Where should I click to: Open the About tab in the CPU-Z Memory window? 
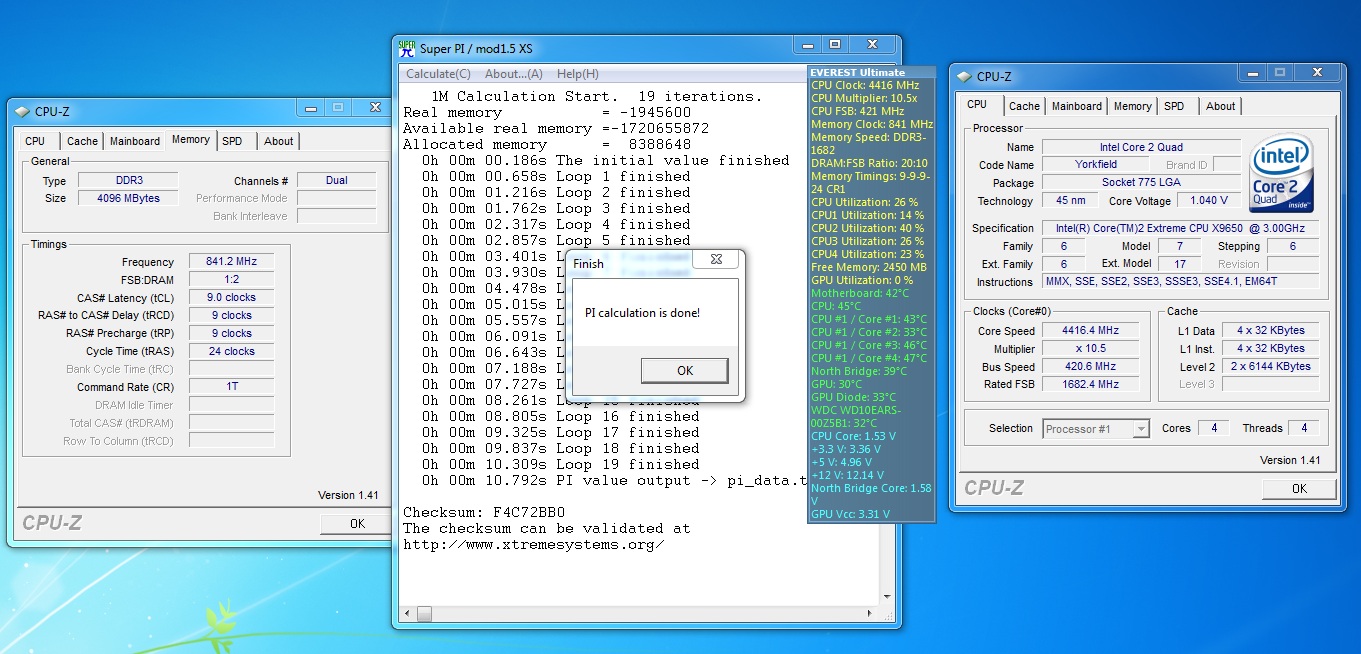point(279,141)
